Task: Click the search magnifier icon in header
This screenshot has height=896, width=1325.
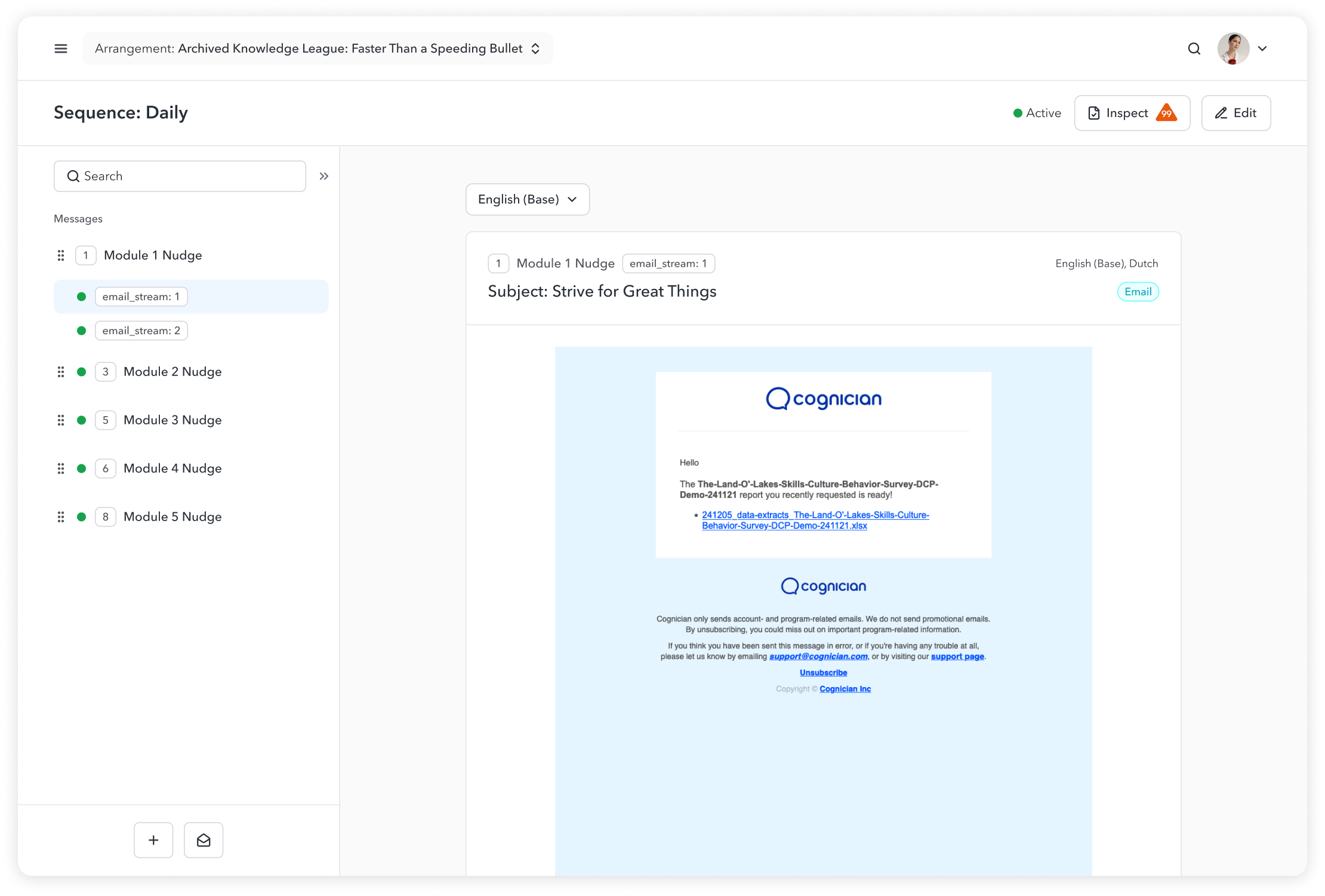Action: [1194, 48]
